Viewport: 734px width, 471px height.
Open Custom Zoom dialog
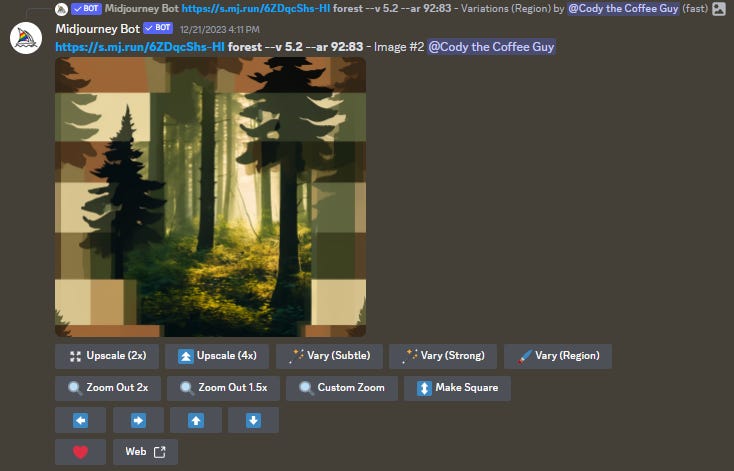pyautogui.click(x=342, y=388)
